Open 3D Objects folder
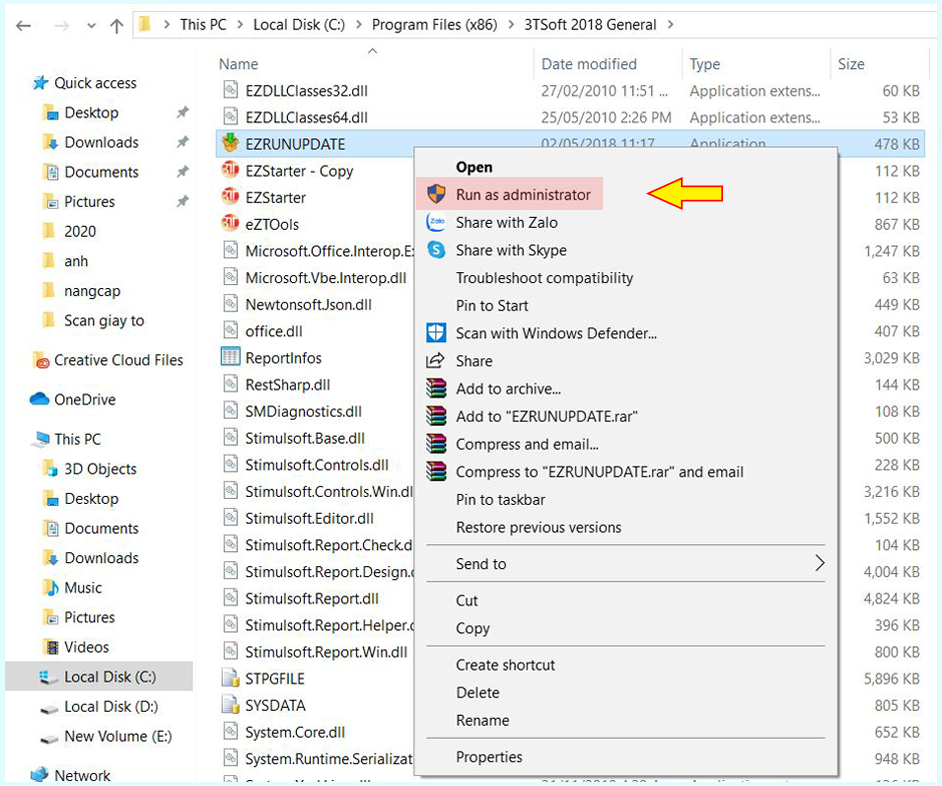The height and width of the screenshot is (786, 942). tap(100, 469)
